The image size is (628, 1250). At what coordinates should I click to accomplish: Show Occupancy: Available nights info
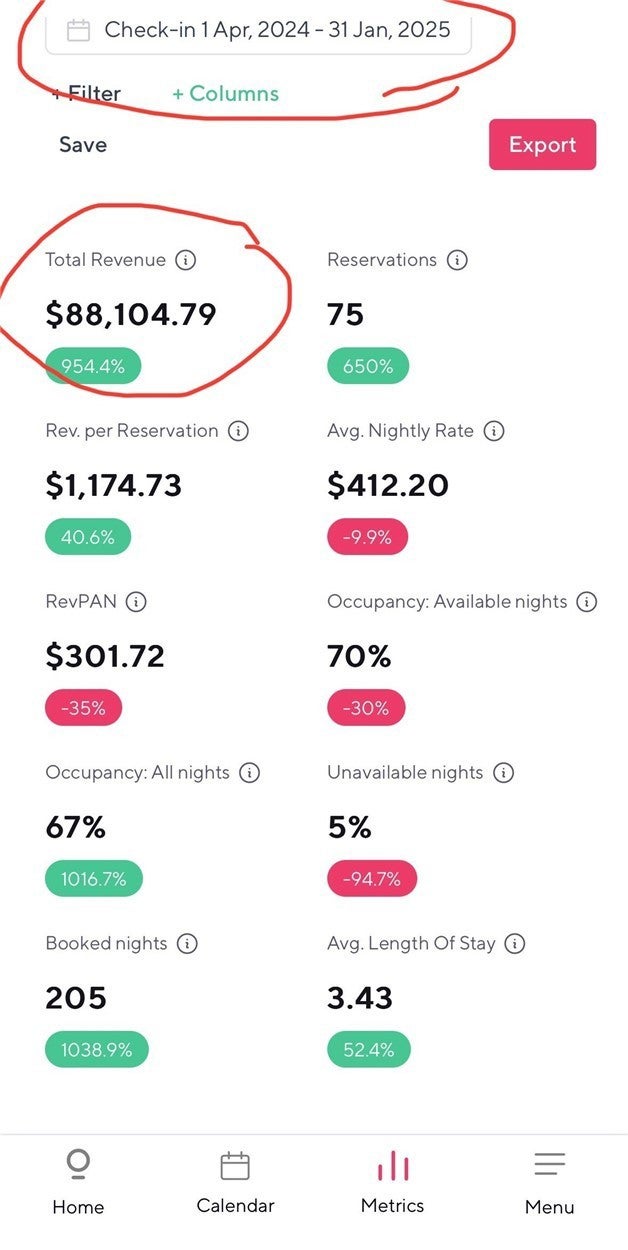(x=587, y=602)
